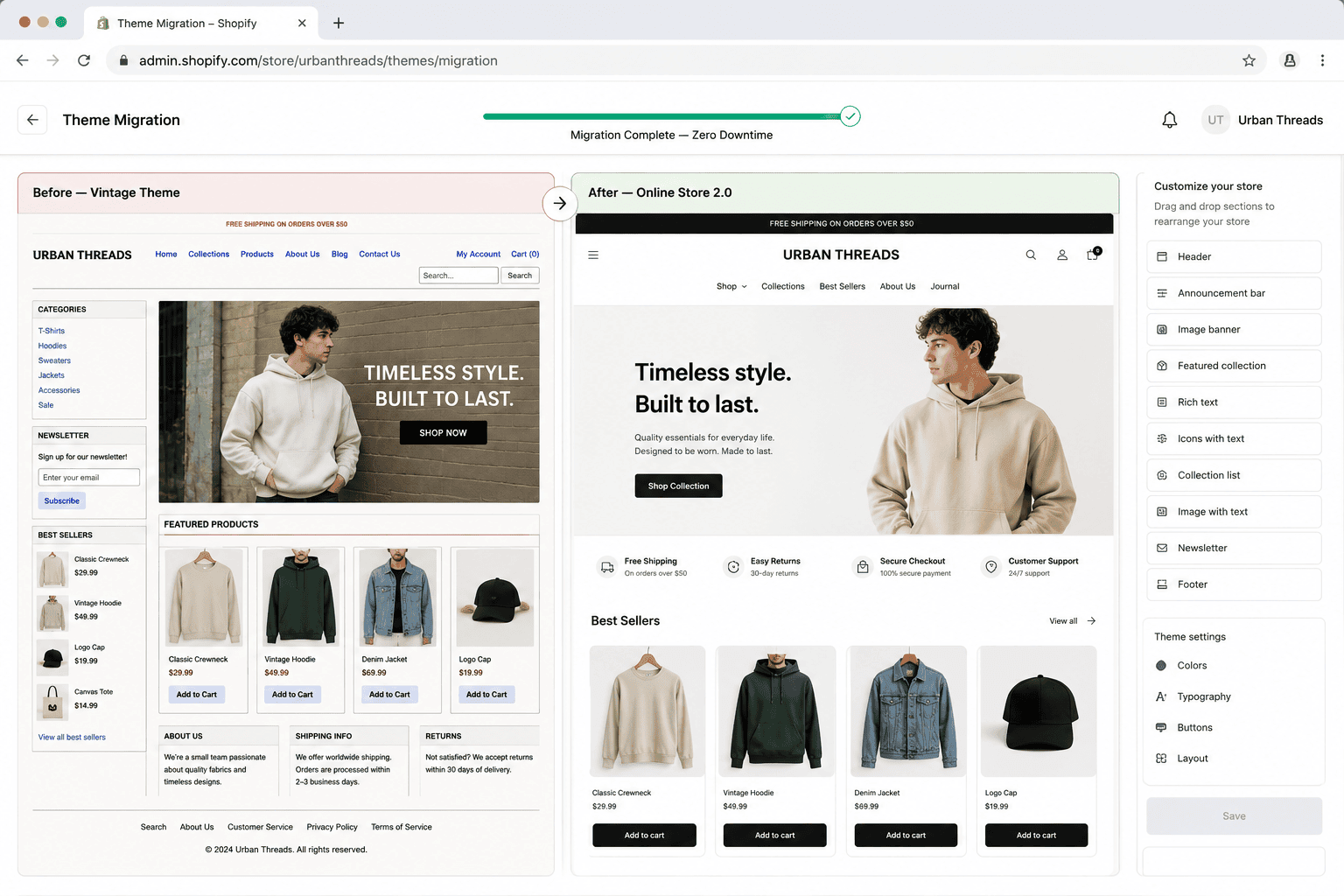
Task: Click the Featured collection section icon
Action: [x=1162, y=366]
